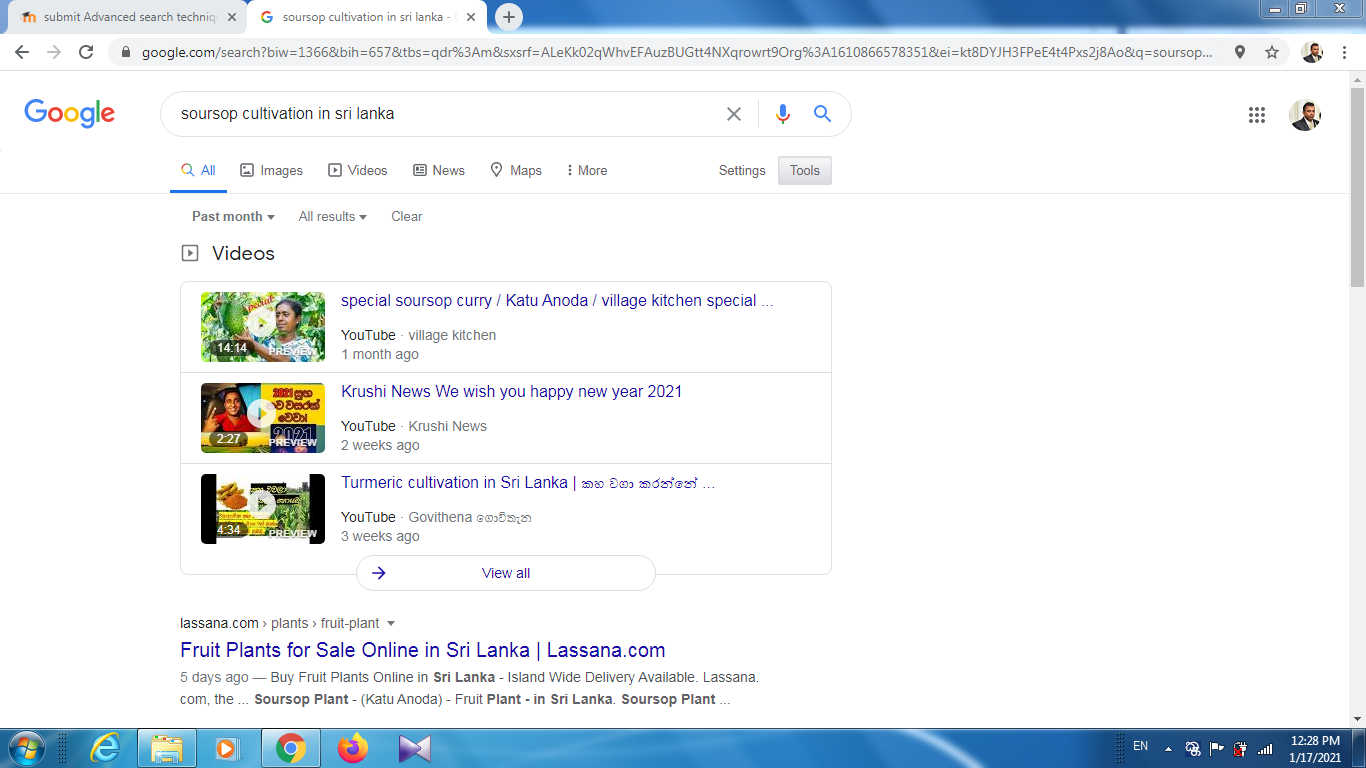Open Google account avatar
1366x768 pixels.
(x=1305, y=115)
